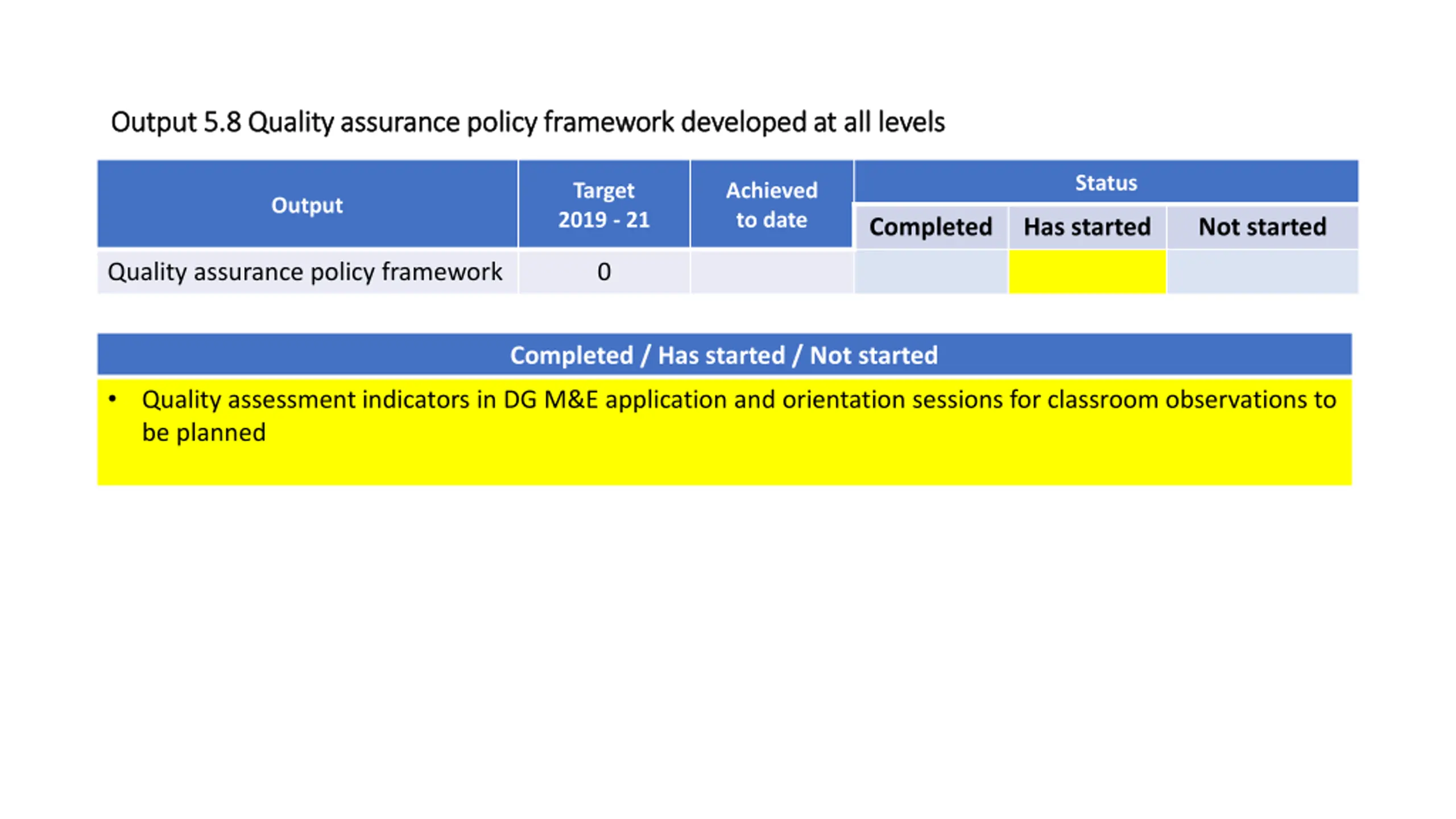
Task: Select the slide title 'Output 5.8 Quality assurance policy framework'
Action: point(528,122)
